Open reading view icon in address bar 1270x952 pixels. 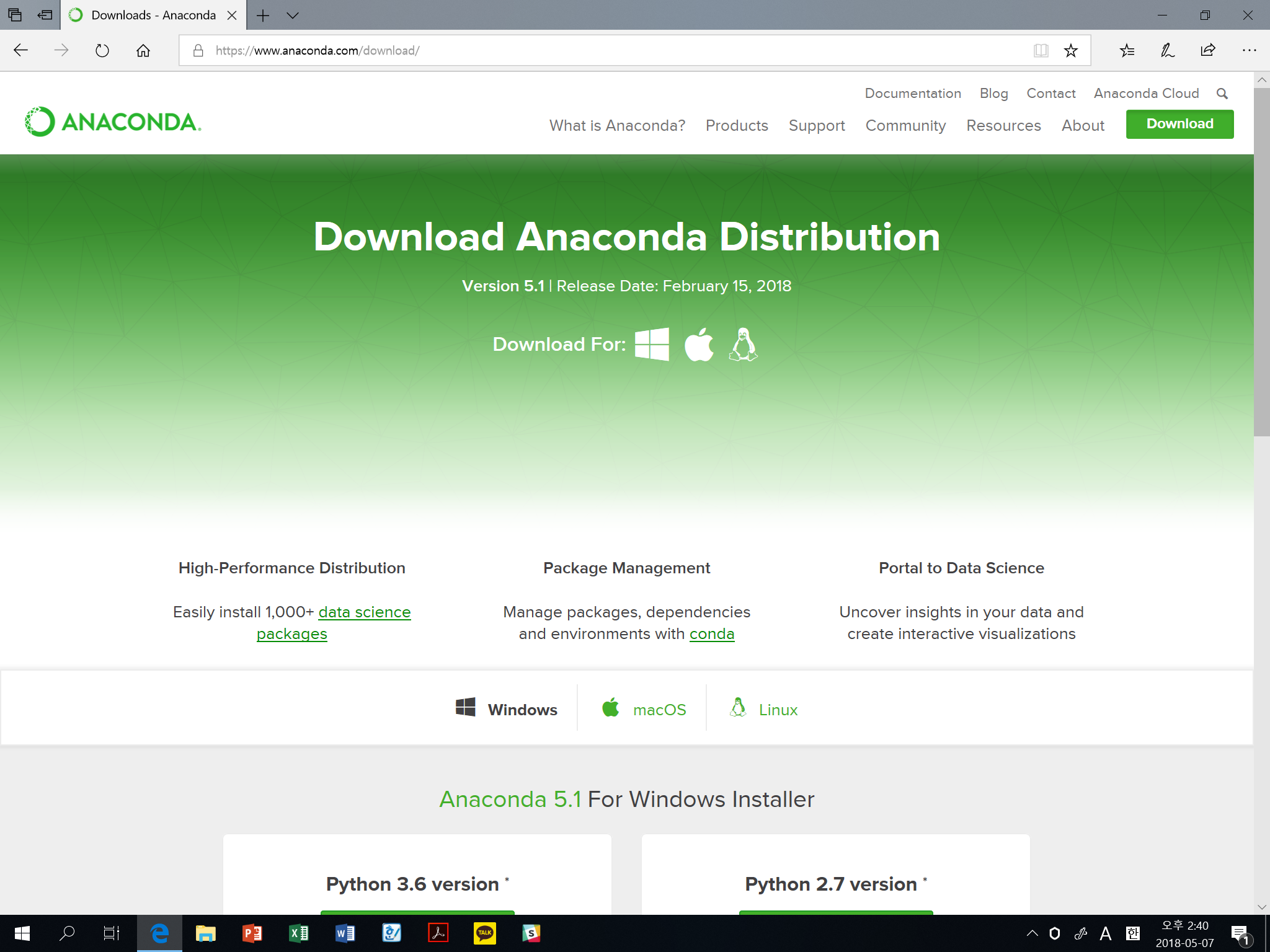(1041, 50)
